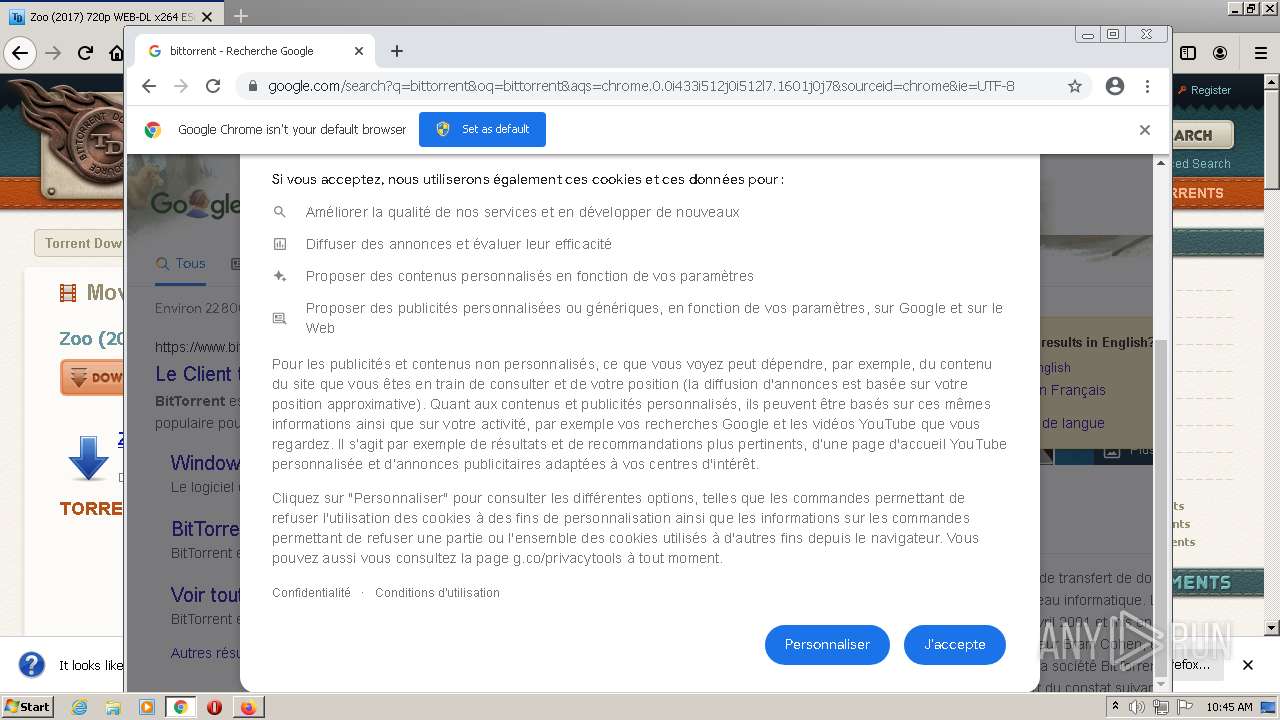1280x720 pixels.
Task: Reload the Google search page in Chrome
Action: tap(213, 86)
